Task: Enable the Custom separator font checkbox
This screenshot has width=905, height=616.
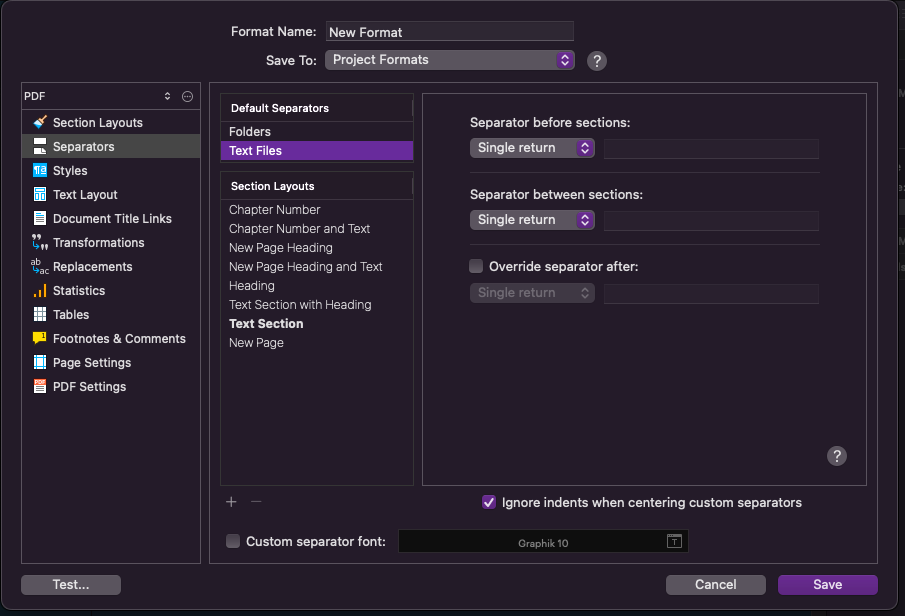Action: (233, 541)
